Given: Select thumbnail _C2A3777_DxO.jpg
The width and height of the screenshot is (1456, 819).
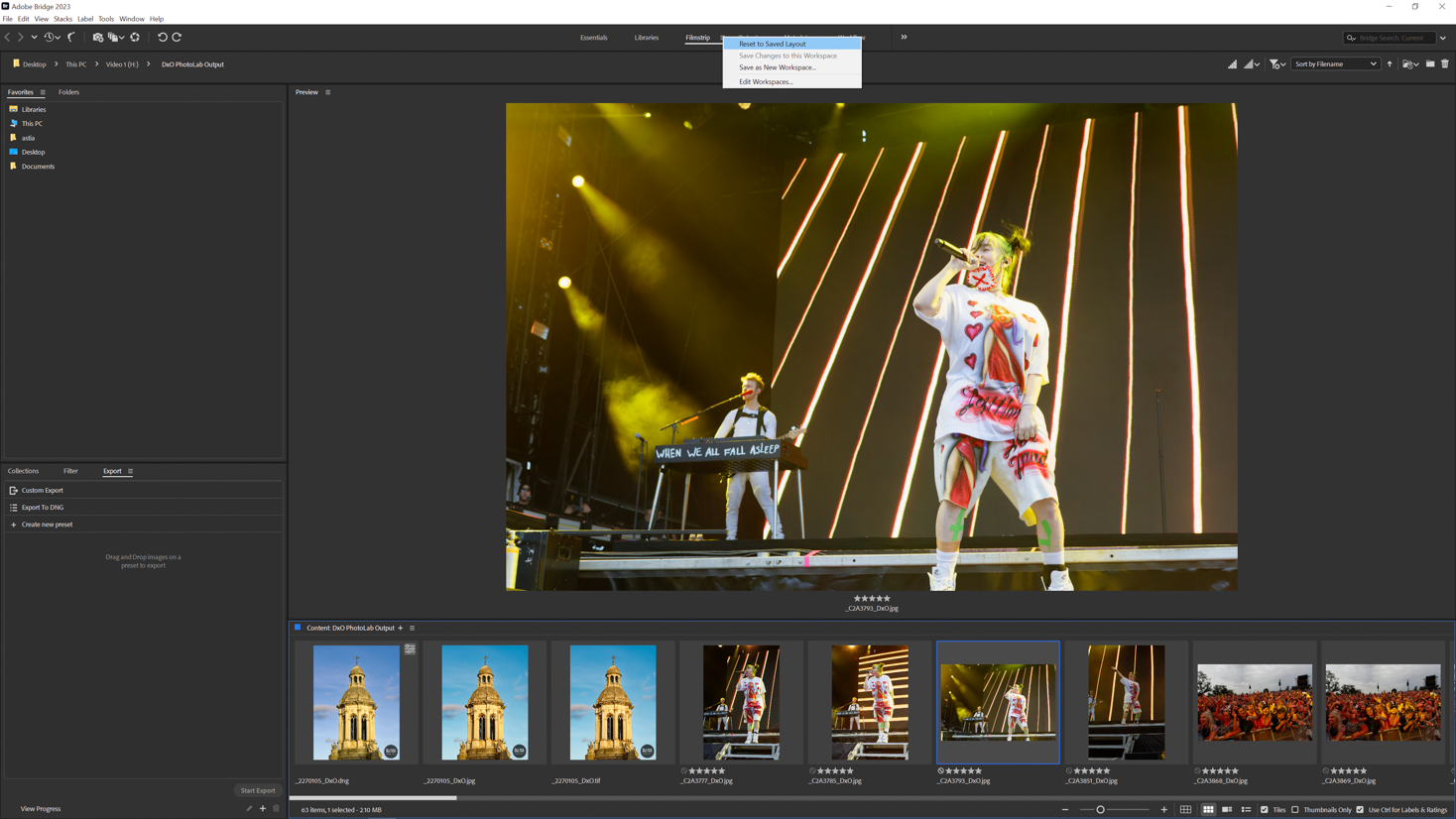Looking at the screenshot, I should tap(741, 703).
